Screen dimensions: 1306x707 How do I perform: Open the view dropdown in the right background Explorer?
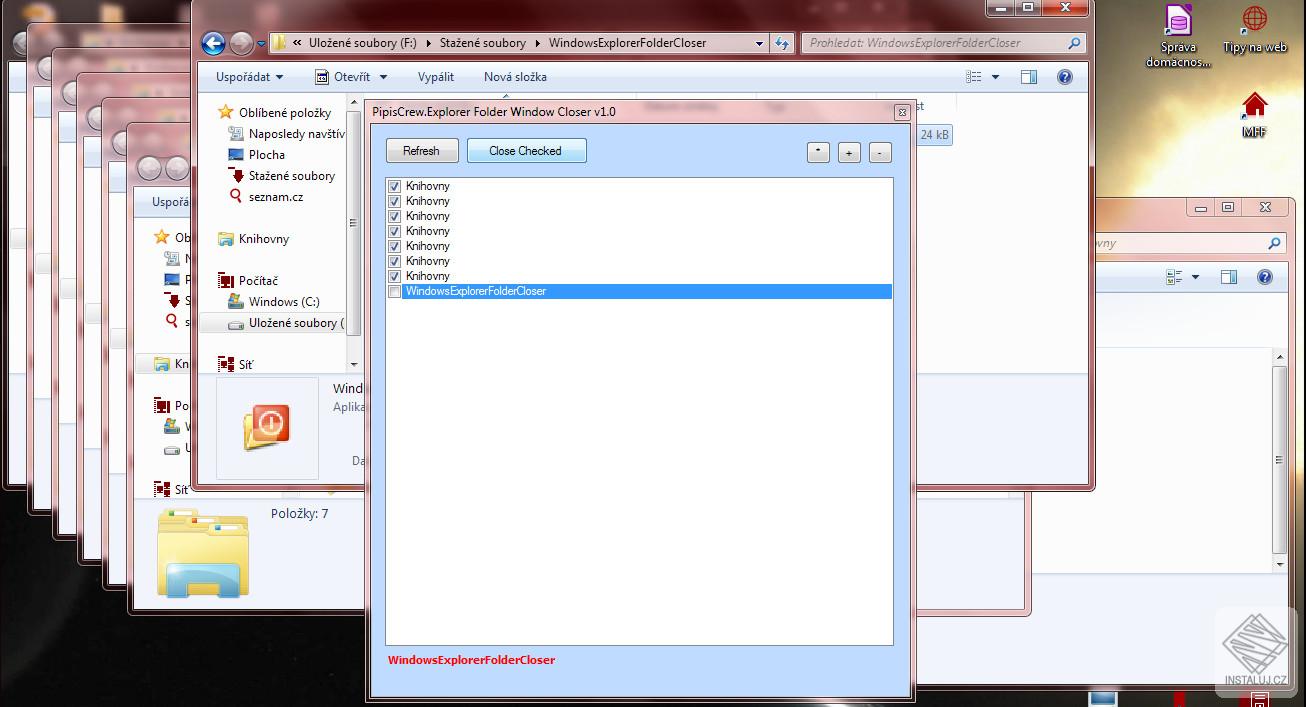1195,277
